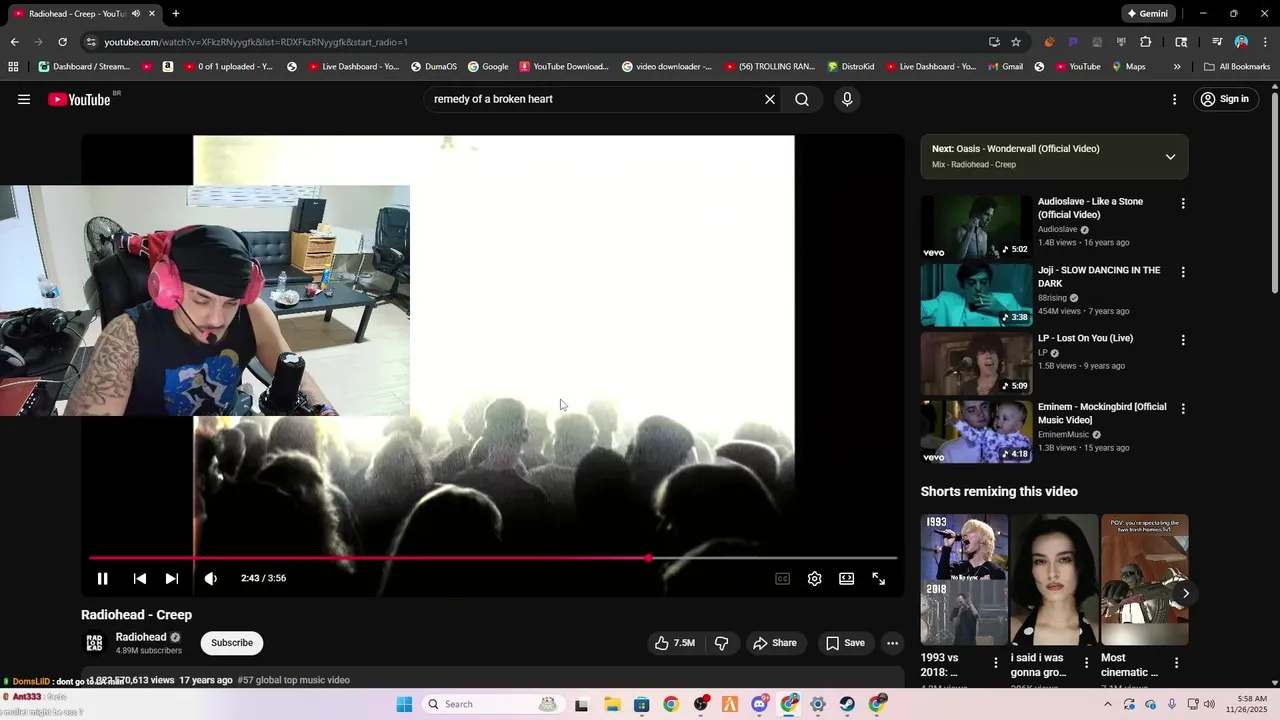
Task: Open options for 1993 vs 2018 Short
Action: click(995, 662)
